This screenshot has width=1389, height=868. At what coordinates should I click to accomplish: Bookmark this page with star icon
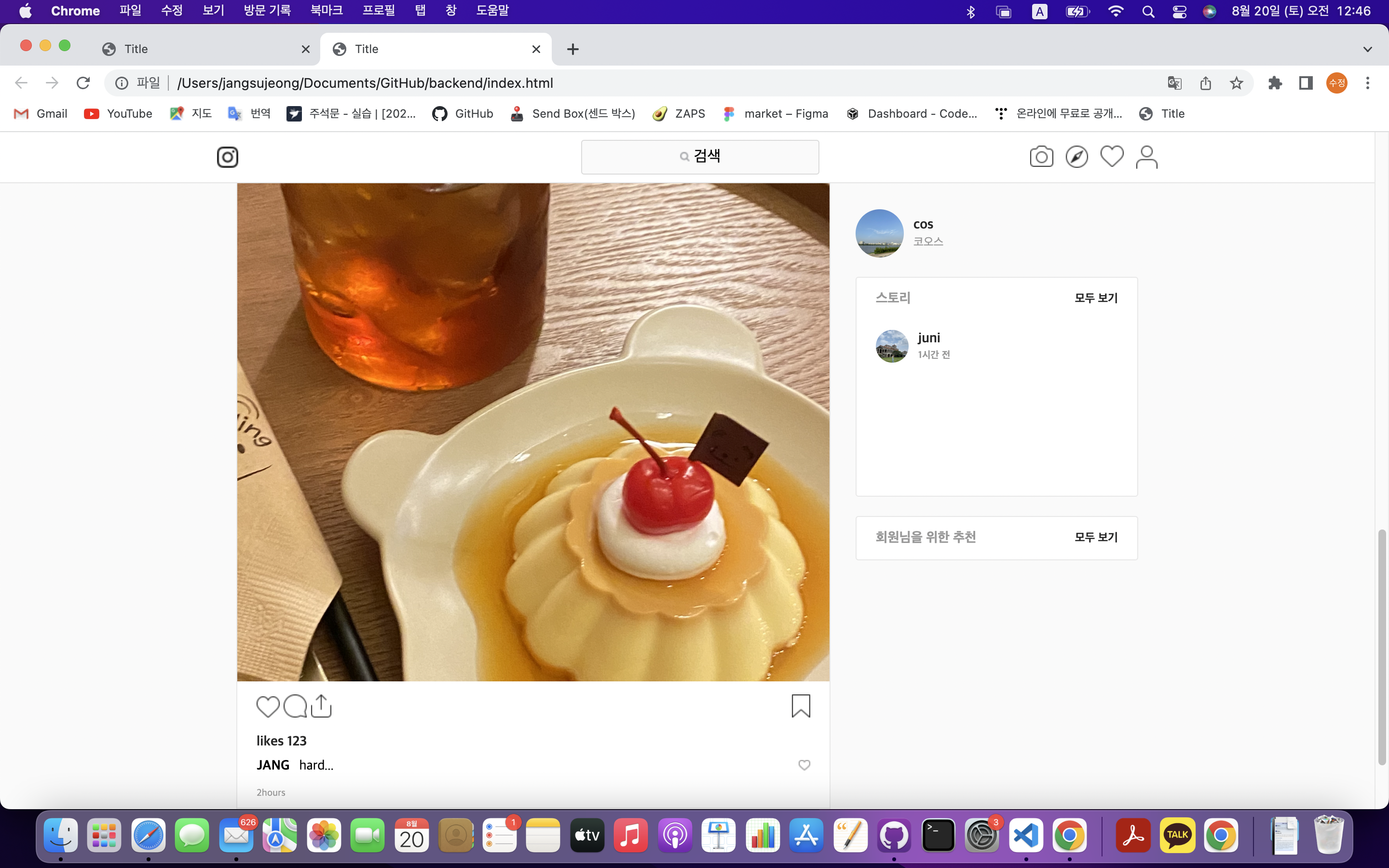point(1236,83)
